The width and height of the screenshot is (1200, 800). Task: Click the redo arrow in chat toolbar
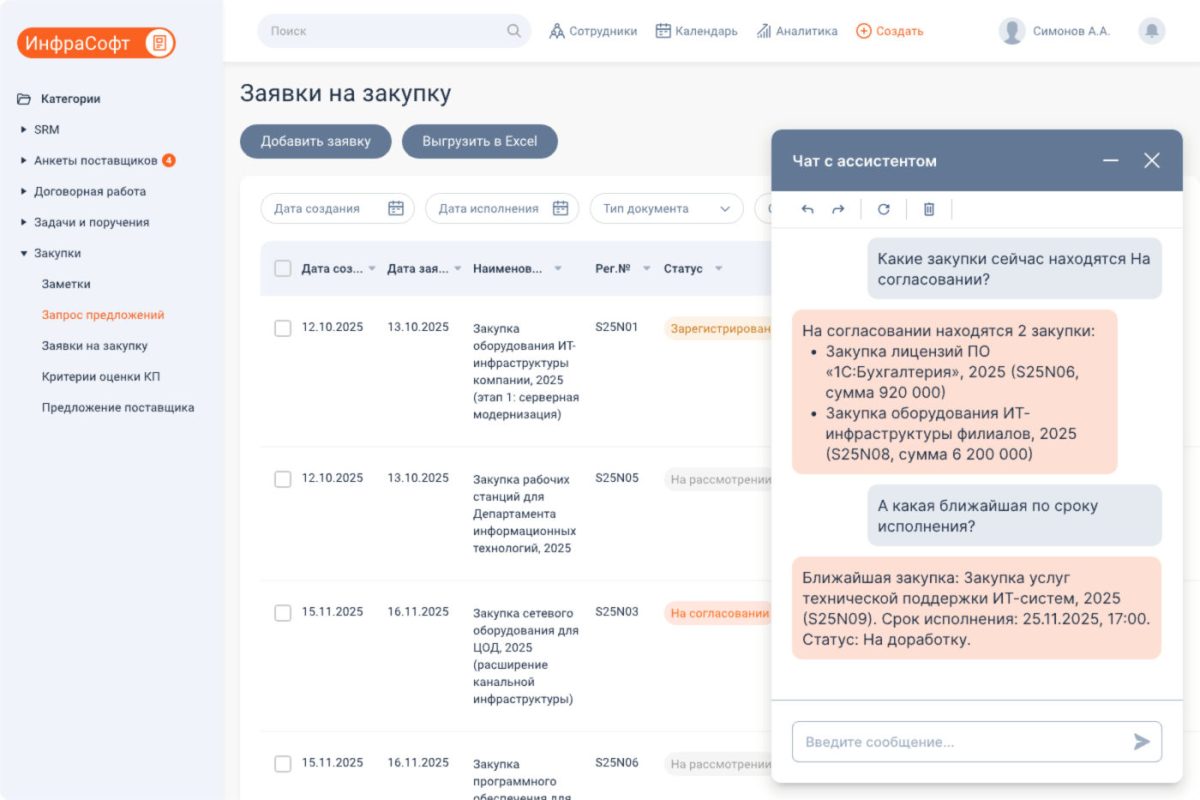838,209
